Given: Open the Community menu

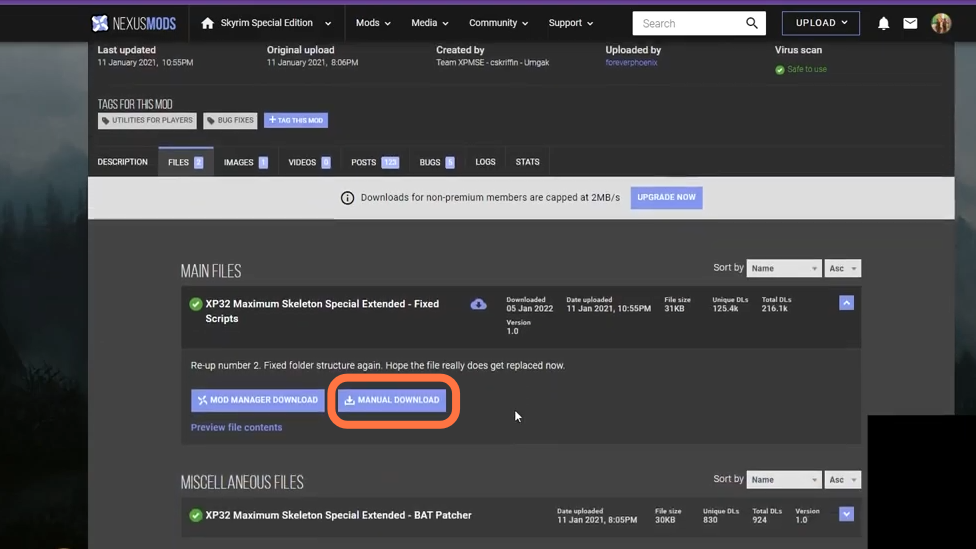Looking at the screenshot, I should tap(498, 23).
